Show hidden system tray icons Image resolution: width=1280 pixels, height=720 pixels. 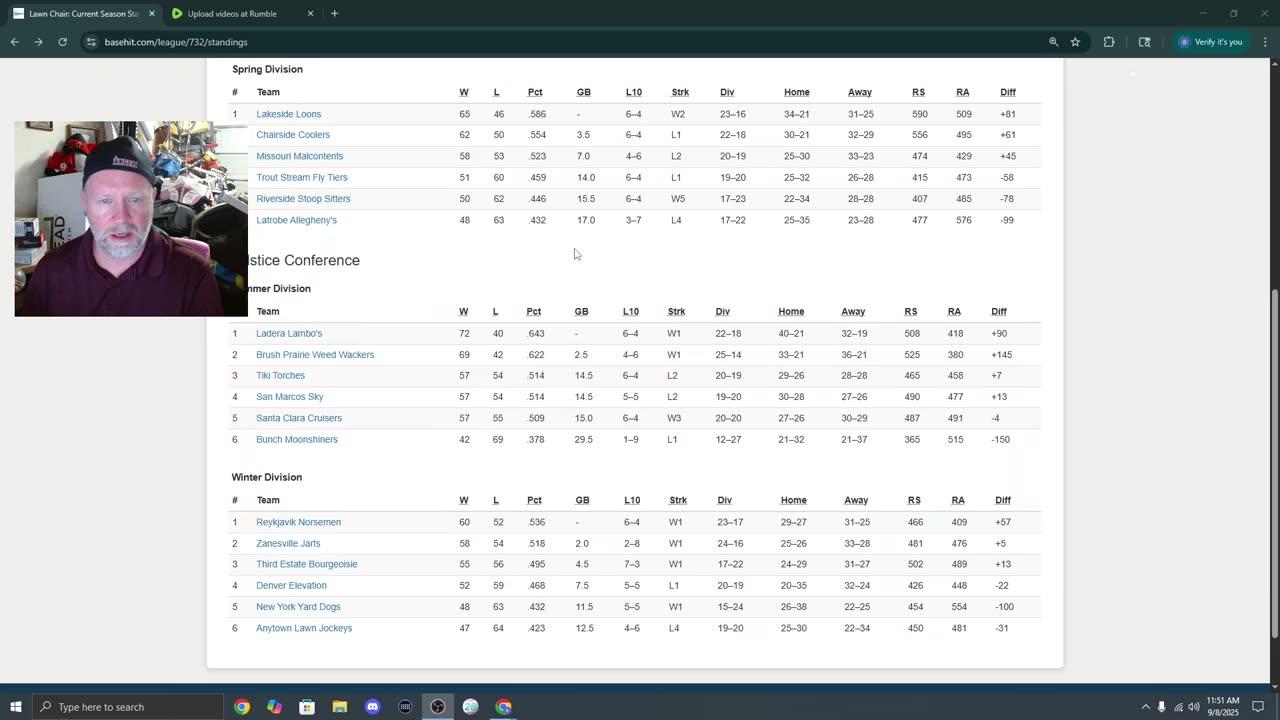tap(1145, 707)
